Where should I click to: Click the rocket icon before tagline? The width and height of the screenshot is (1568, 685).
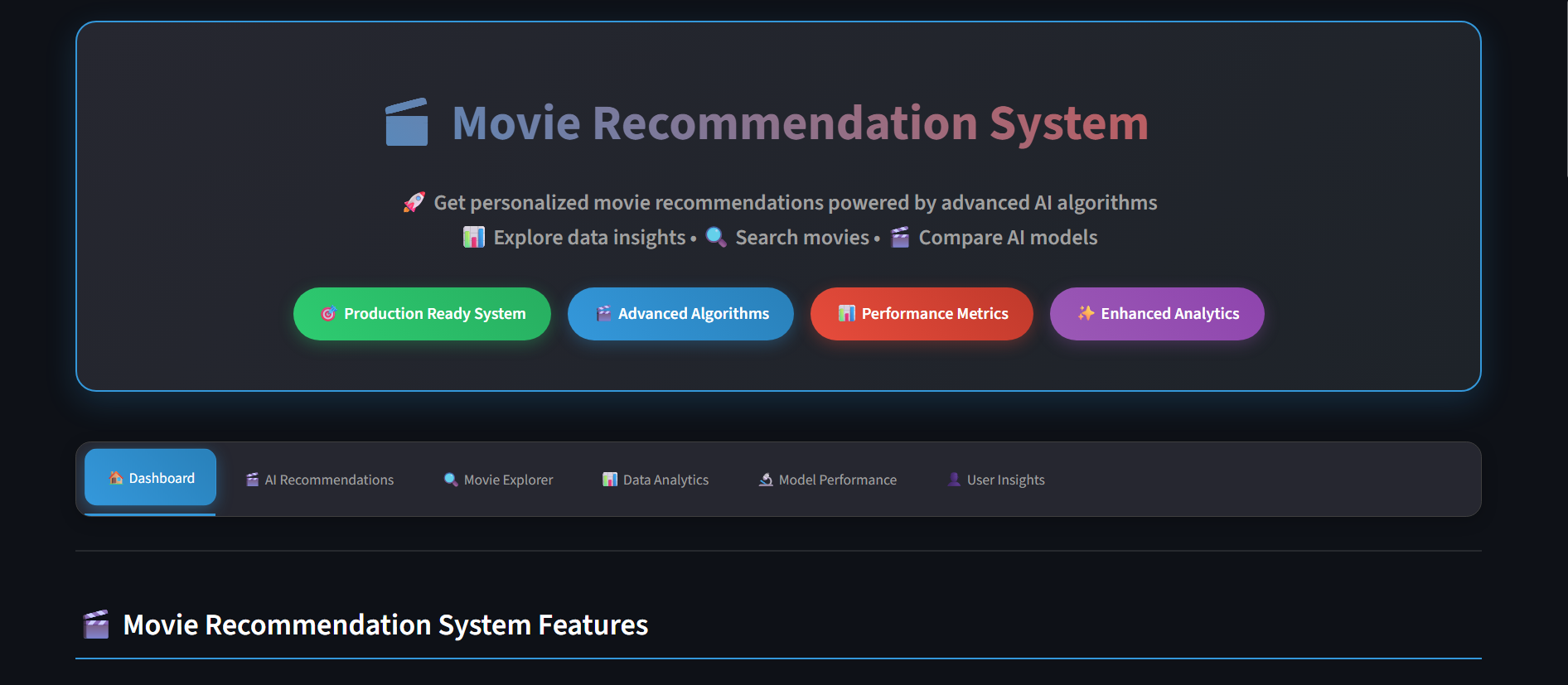414,202
